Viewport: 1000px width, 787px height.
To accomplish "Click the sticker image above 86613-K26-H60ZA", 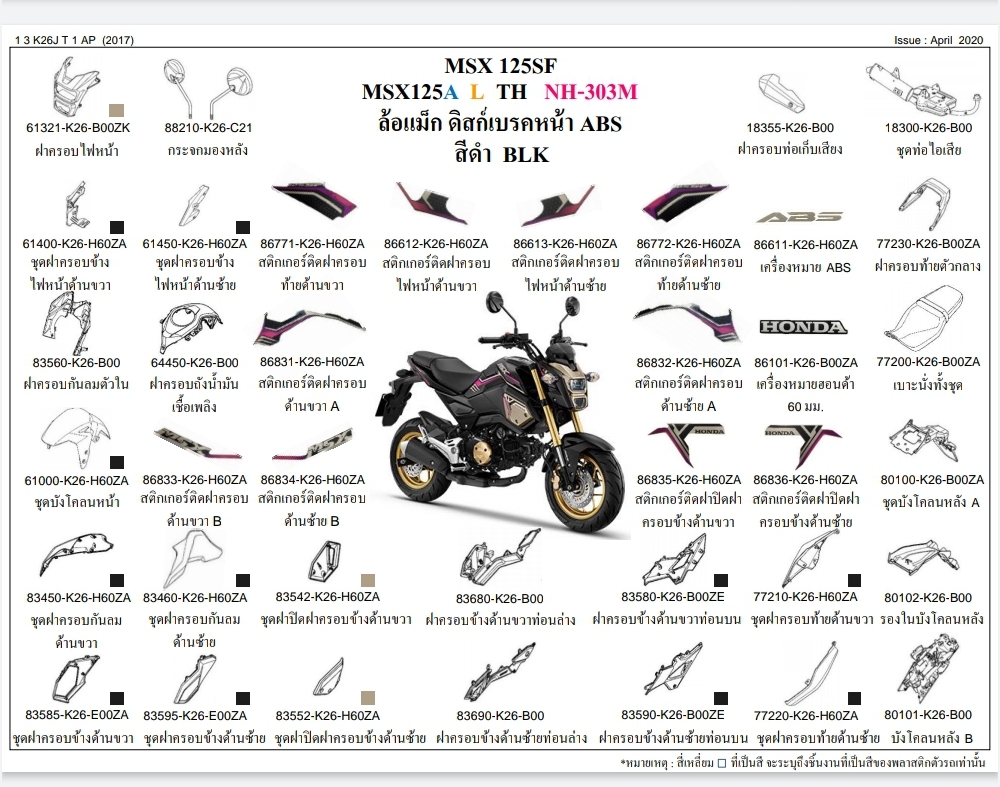I will (x=558, y=205).
